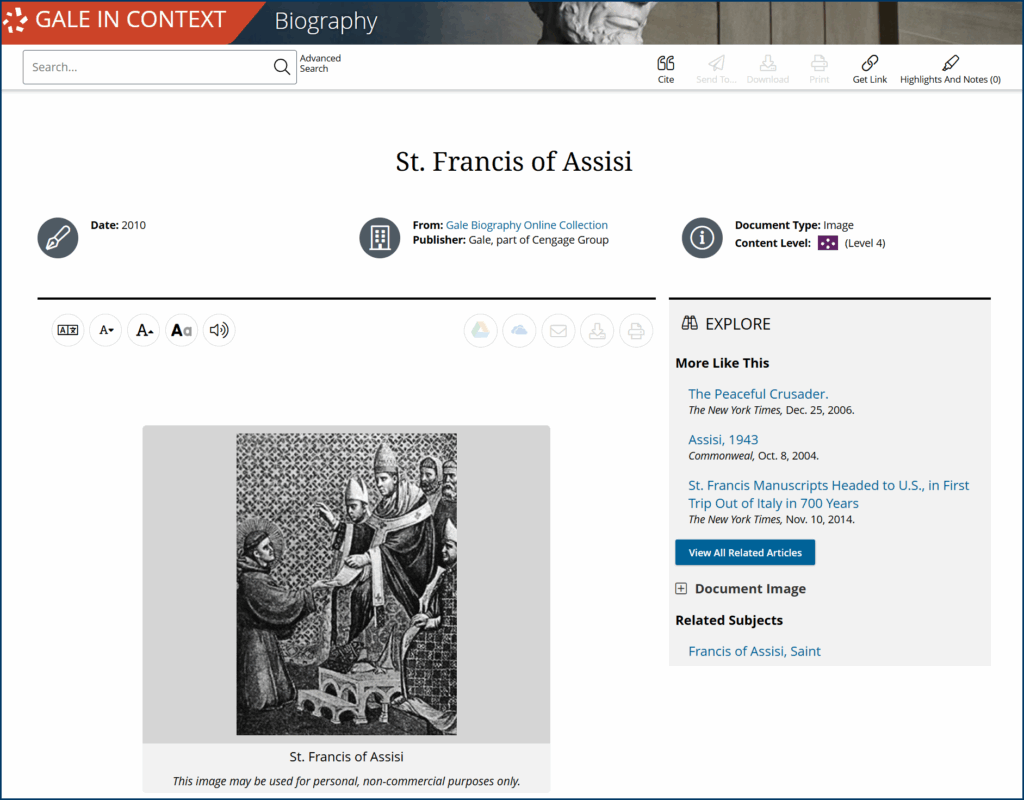Open the Advanced Search link
This screenshot has height=800, width=1024.
pos(320,63)
